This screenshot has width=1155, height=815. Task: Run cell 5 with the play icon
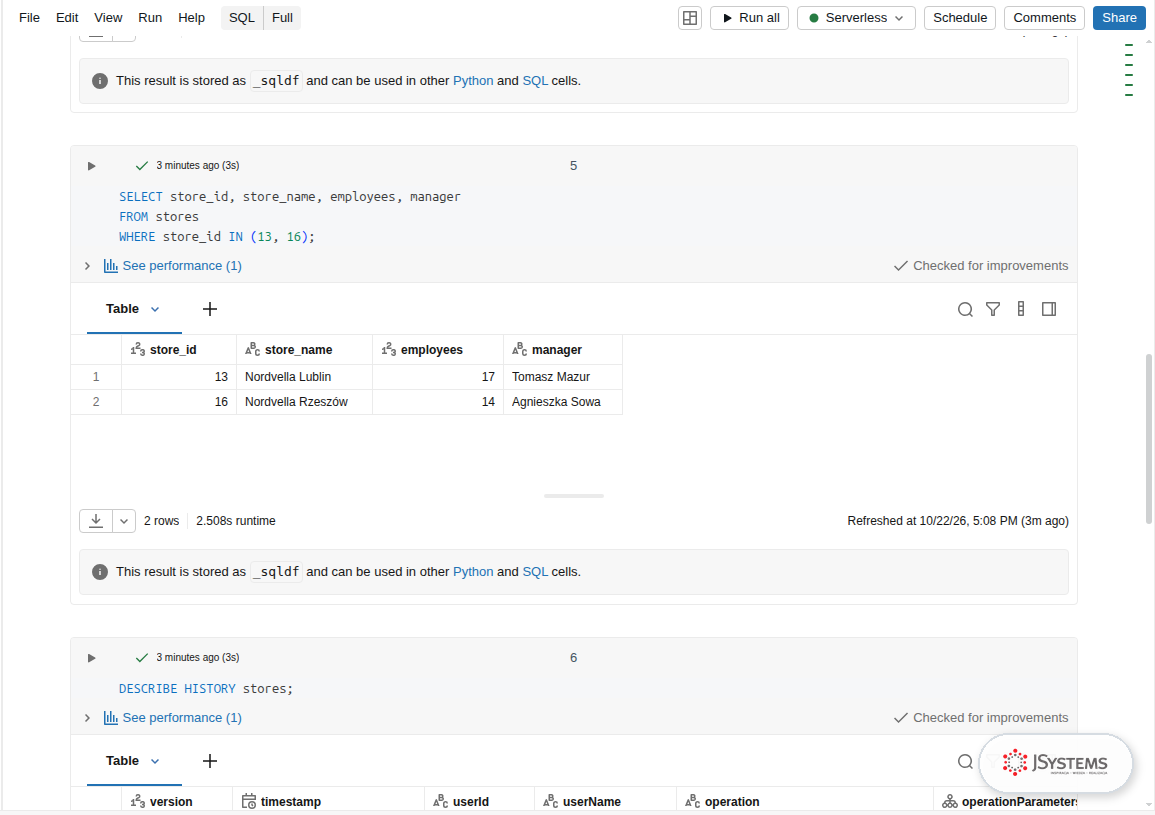point(91,166)
